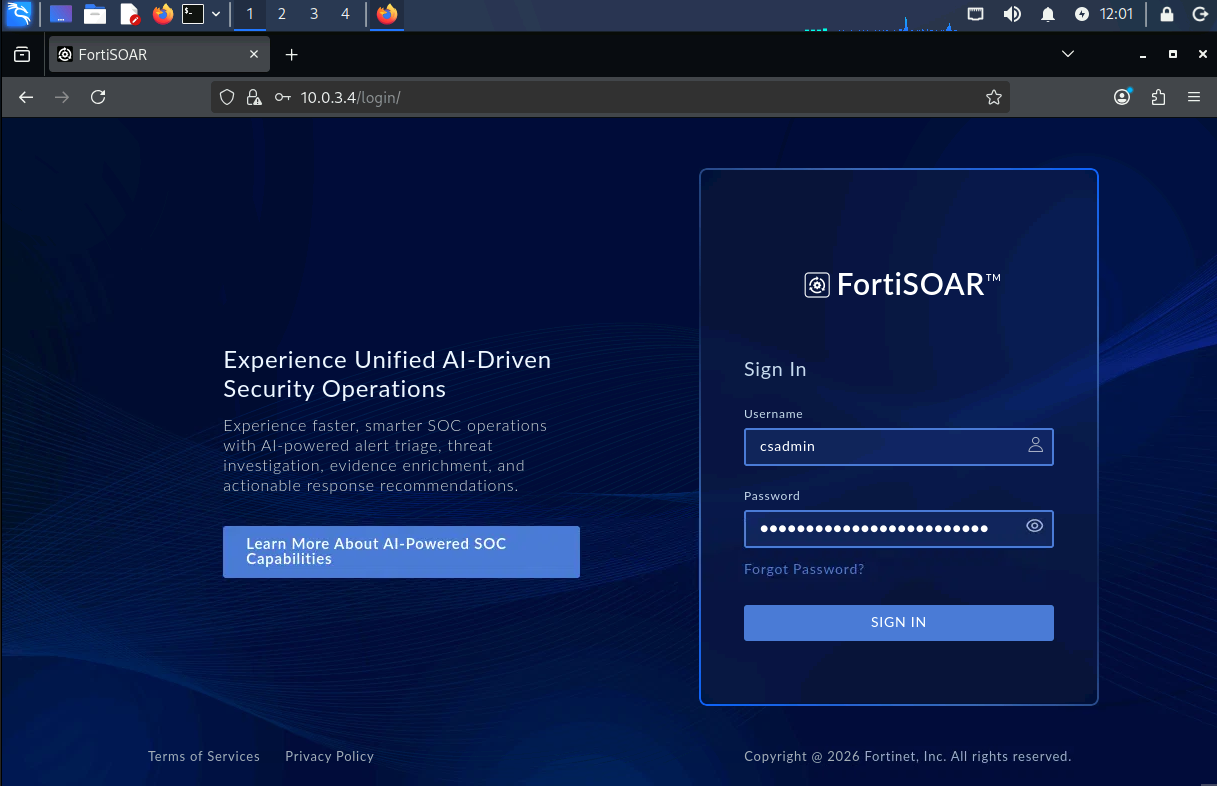Open a new browser tab with plus
The image size is (1217, 786).
point(291,55)
